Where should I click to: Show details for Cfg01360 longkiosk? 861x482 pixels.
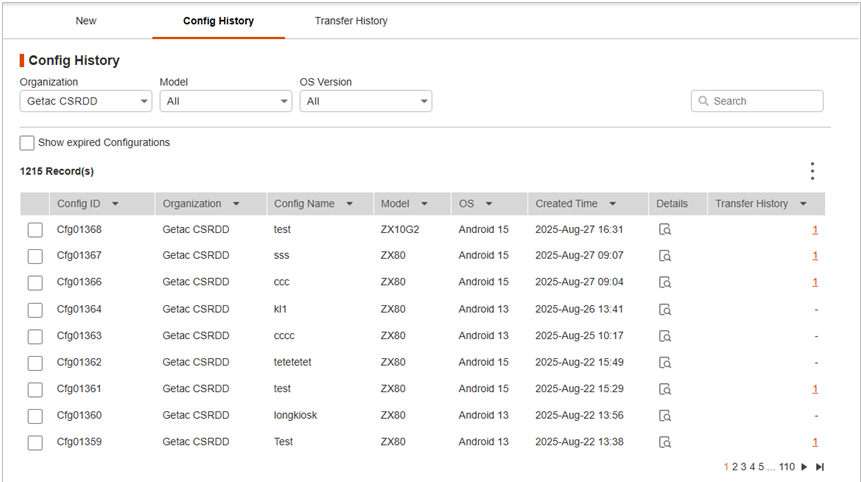(x=664, y=415)
